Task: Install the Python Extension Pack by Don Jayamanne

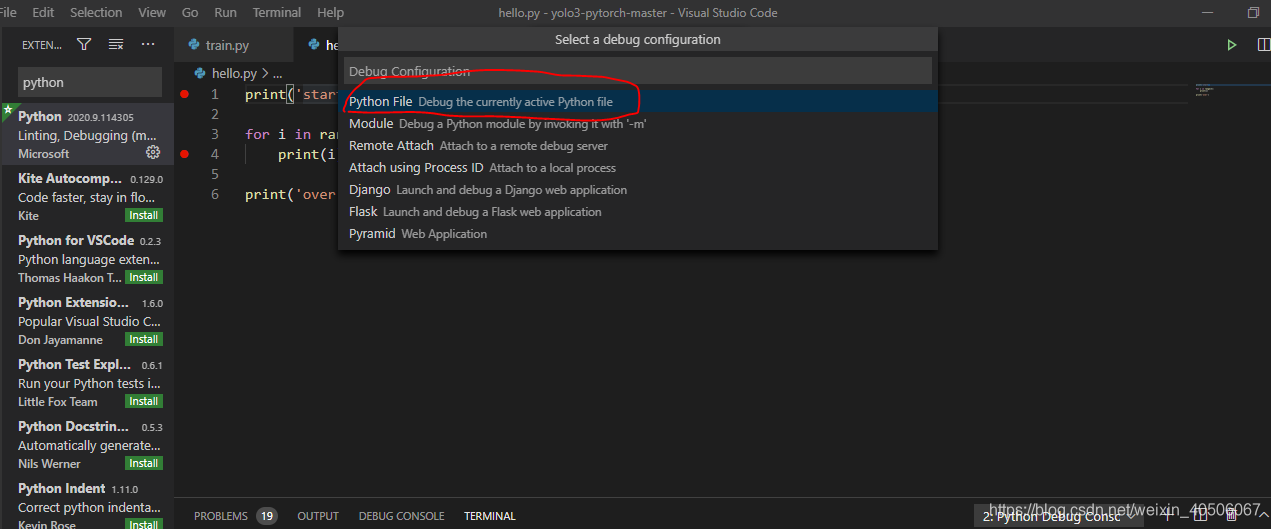Action: pos(143,339)
